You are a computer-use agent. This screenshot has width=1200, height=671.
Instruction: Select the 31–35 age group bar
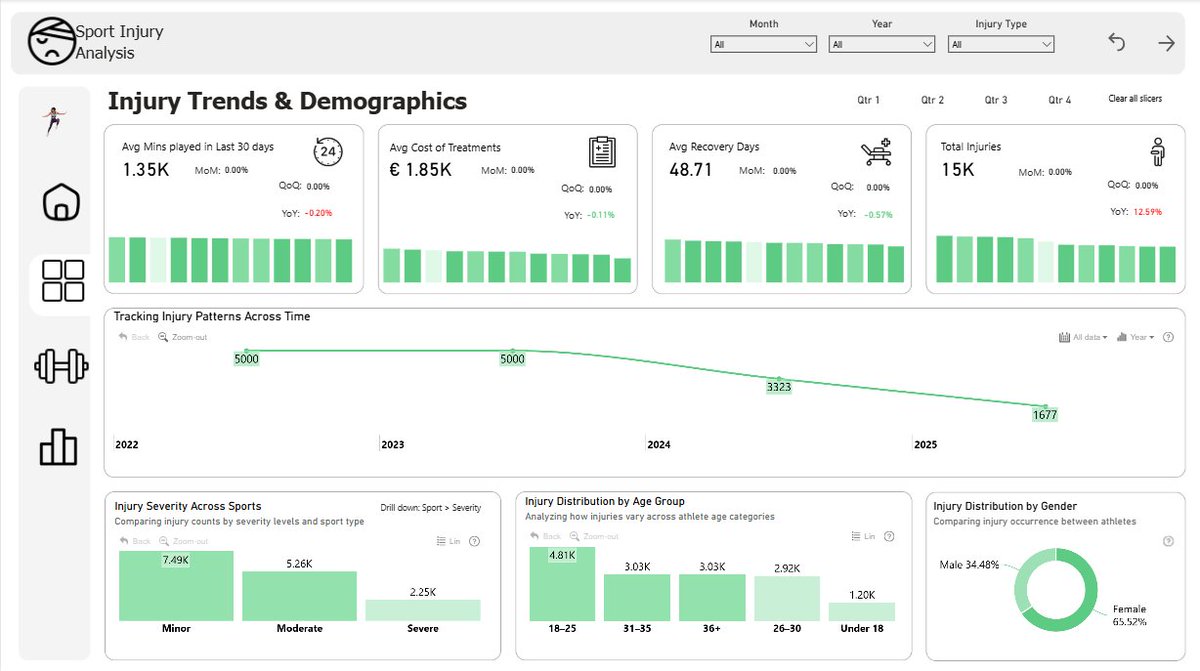636,597
